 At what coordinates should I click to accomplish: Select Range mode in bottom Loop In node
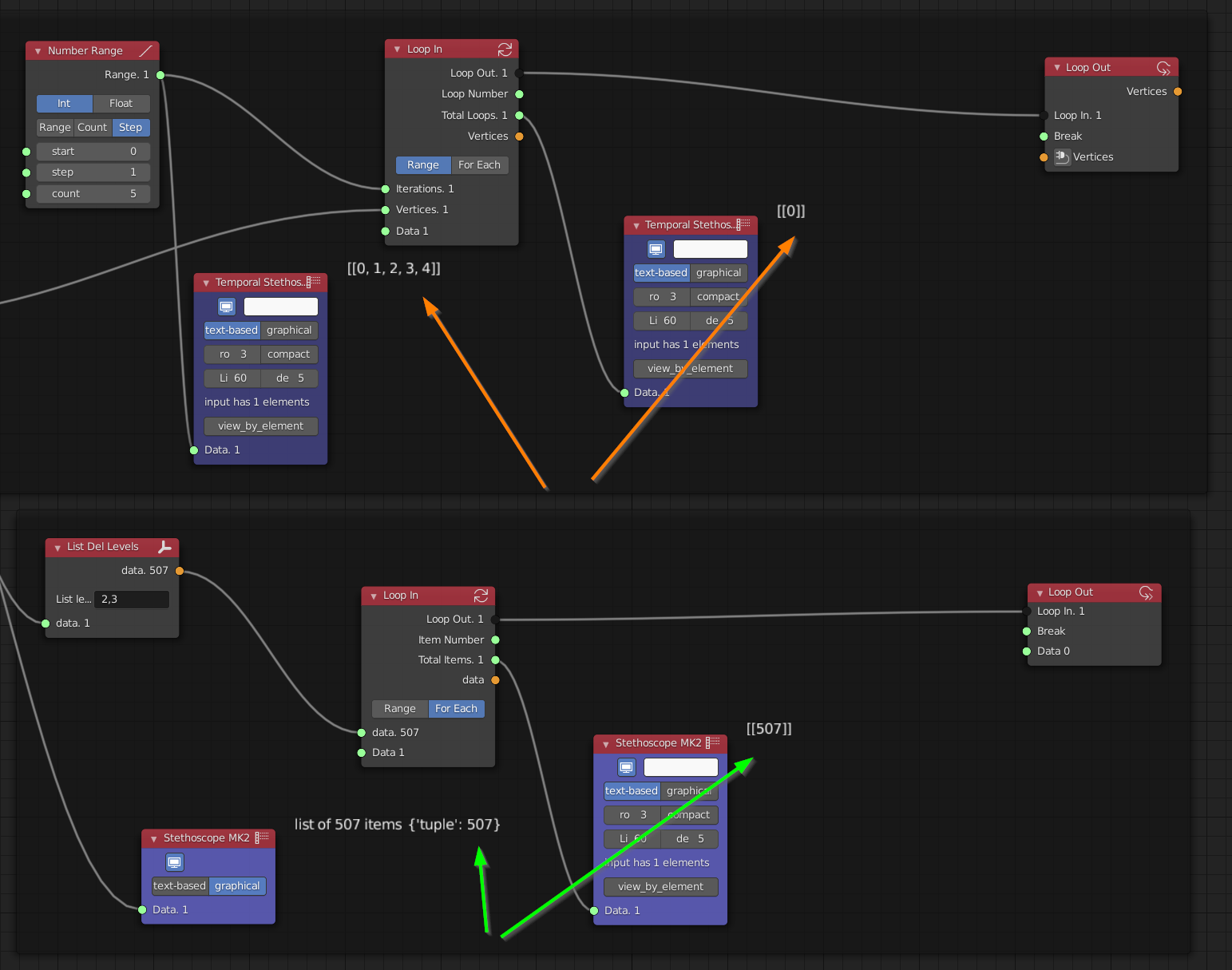[x=400, y=709]
